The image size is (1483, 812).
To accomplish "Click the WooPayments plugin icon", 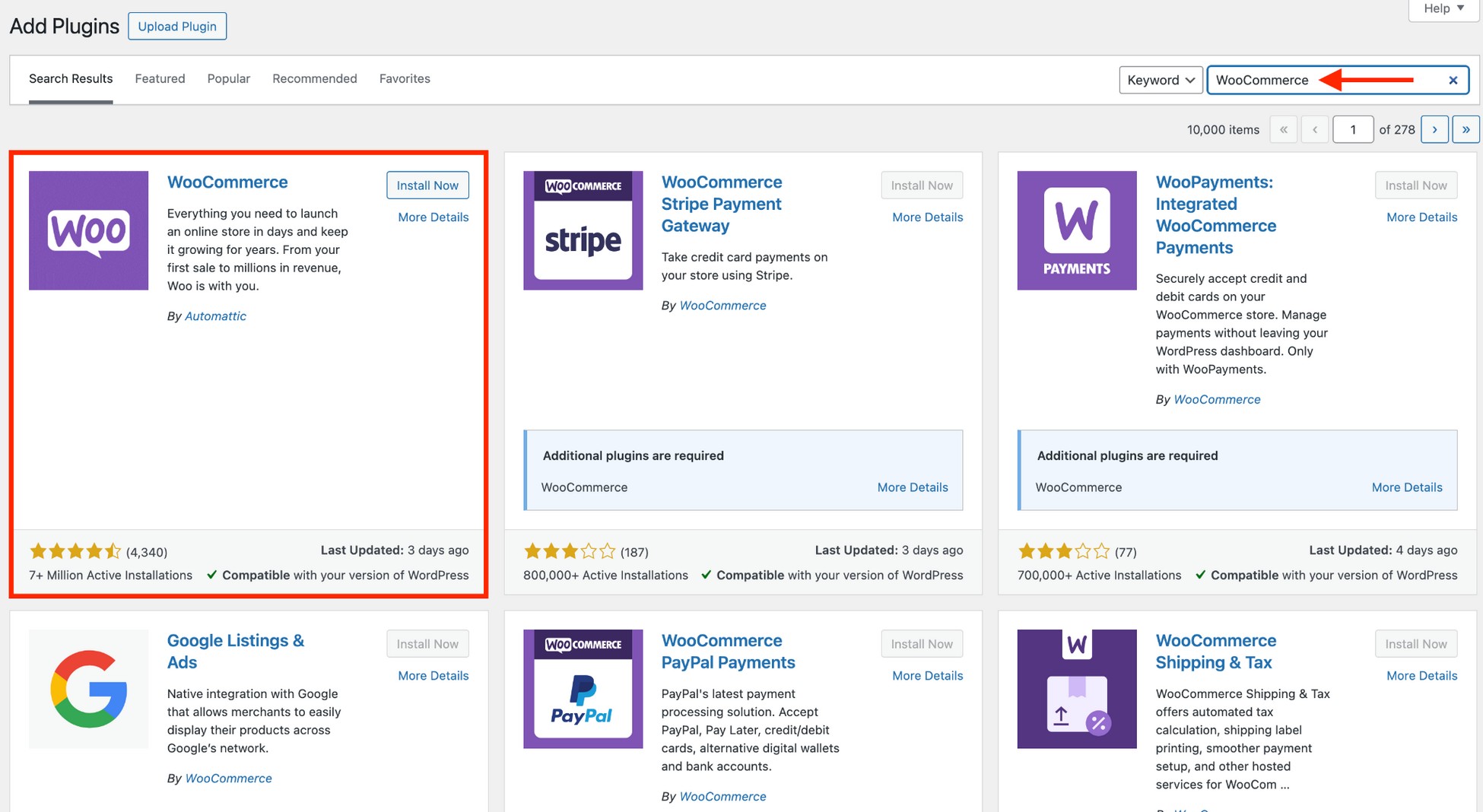I will (x=1077, y=230).
